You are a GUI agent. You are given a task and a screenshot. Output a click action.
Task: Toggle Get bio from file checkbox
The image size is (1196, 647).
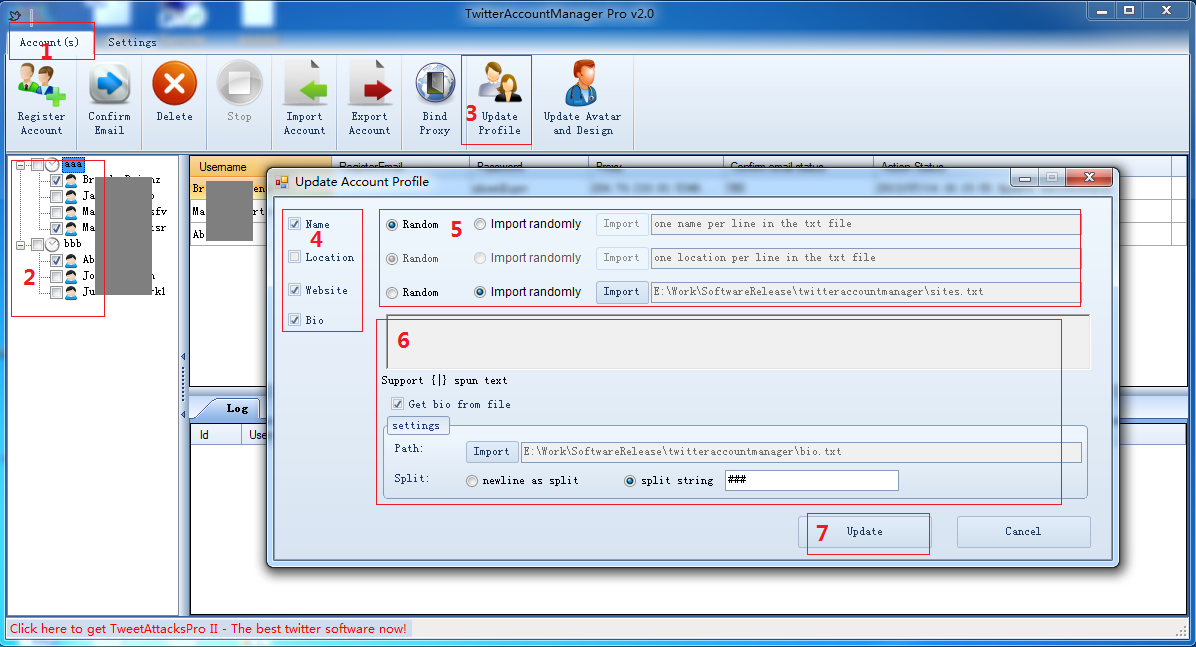[397, 404]
